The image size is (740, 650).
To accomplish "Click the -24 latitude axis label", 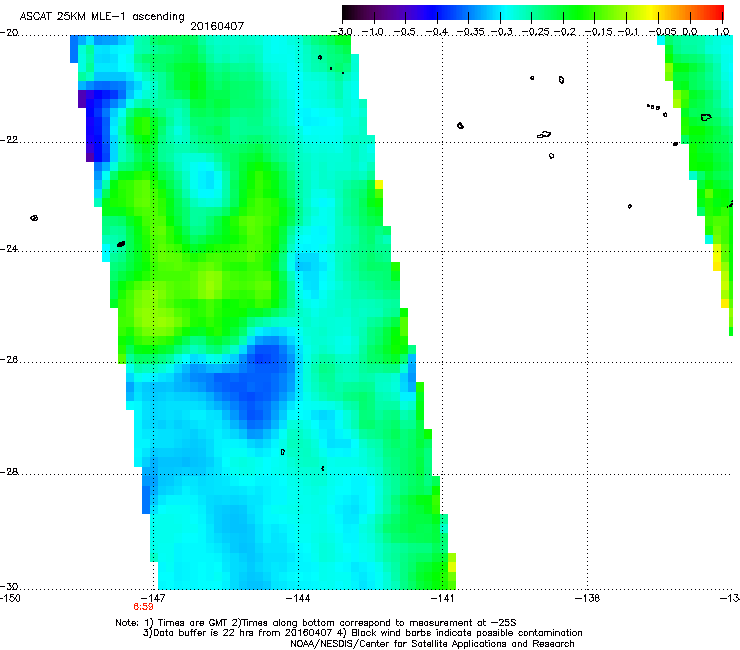I will tap(9, 249).
